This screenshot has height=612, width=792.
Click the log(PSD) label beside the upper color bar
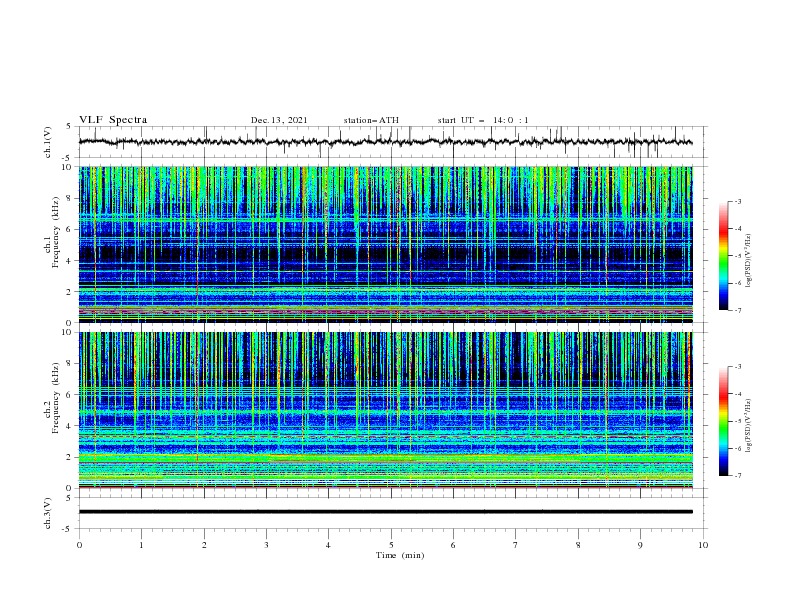tap(748, 260)
